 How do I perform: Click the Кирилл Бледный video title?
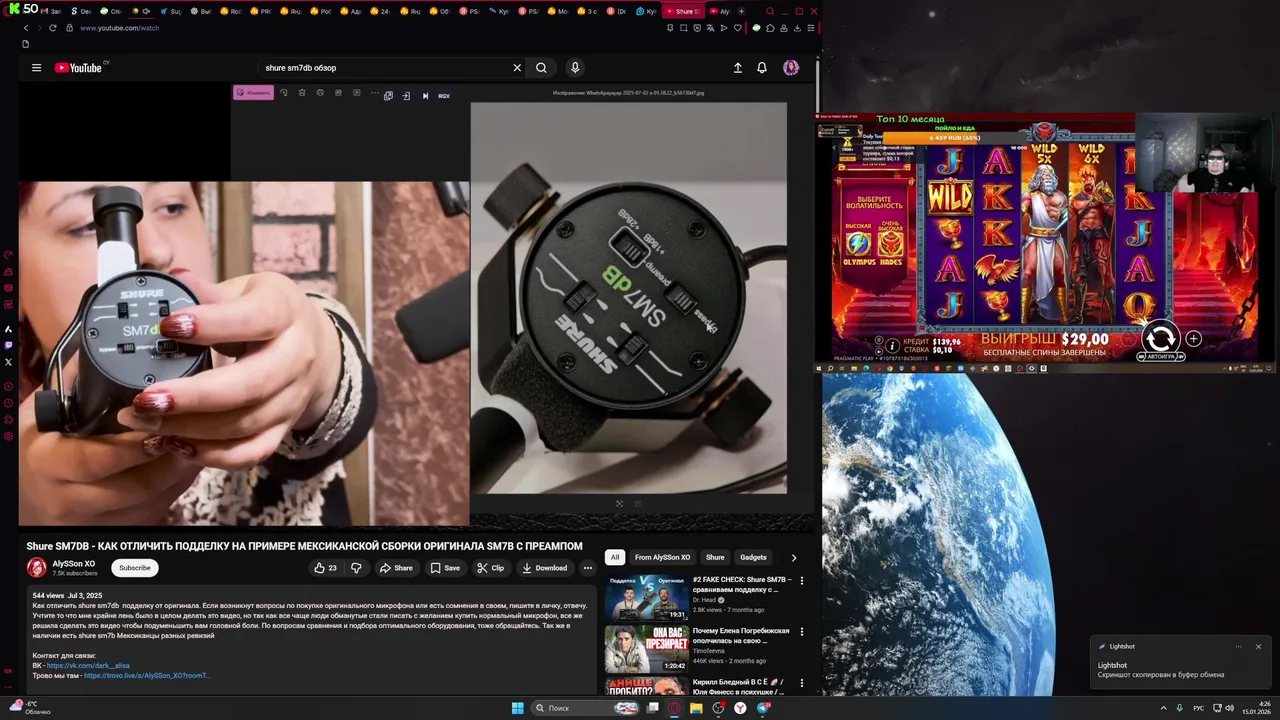pyautogui.click(x=741, y=686)
